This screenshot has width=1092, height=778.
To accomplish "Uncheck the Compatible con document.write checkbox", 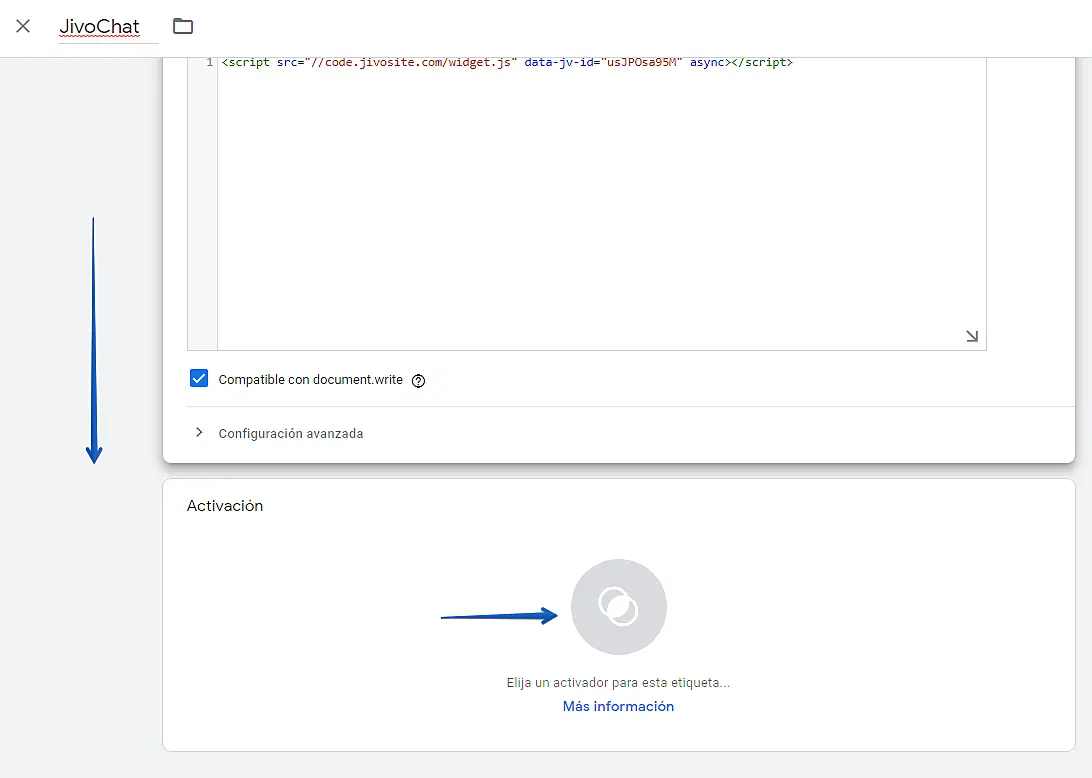I will 199,379.
